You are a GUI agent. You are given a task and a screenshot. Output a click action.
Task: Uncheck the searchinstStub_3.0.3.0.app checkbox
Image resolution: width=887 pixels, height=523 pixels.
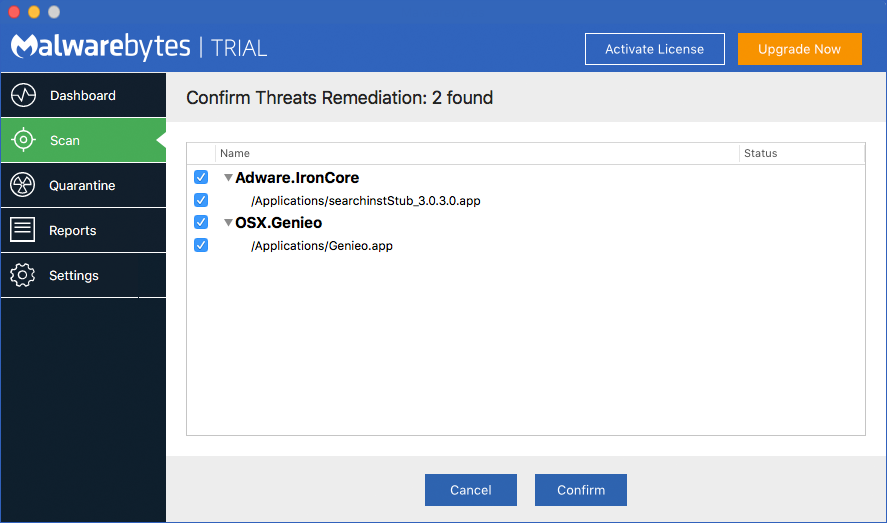click(201, 200)
